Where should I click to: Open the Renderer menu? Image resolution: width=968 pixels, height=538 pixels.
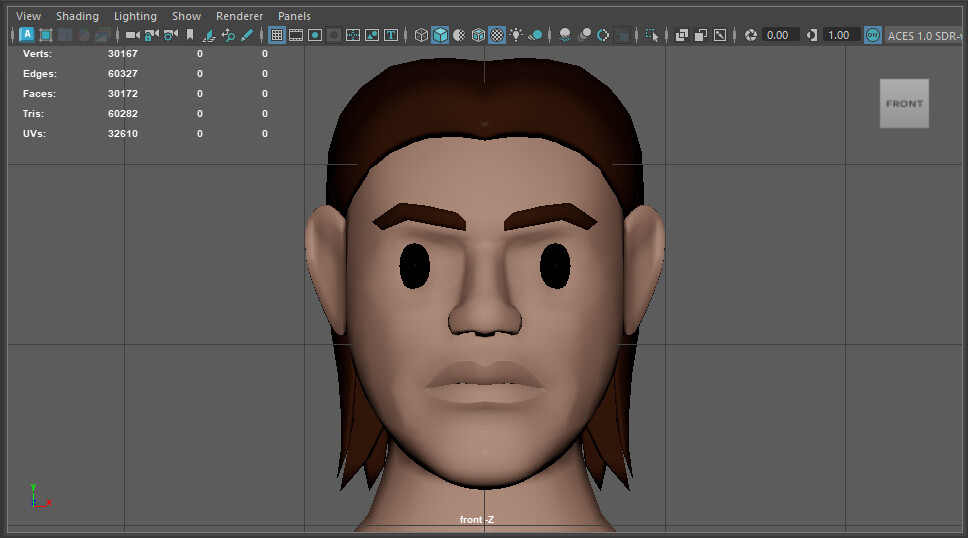point(239,16)
